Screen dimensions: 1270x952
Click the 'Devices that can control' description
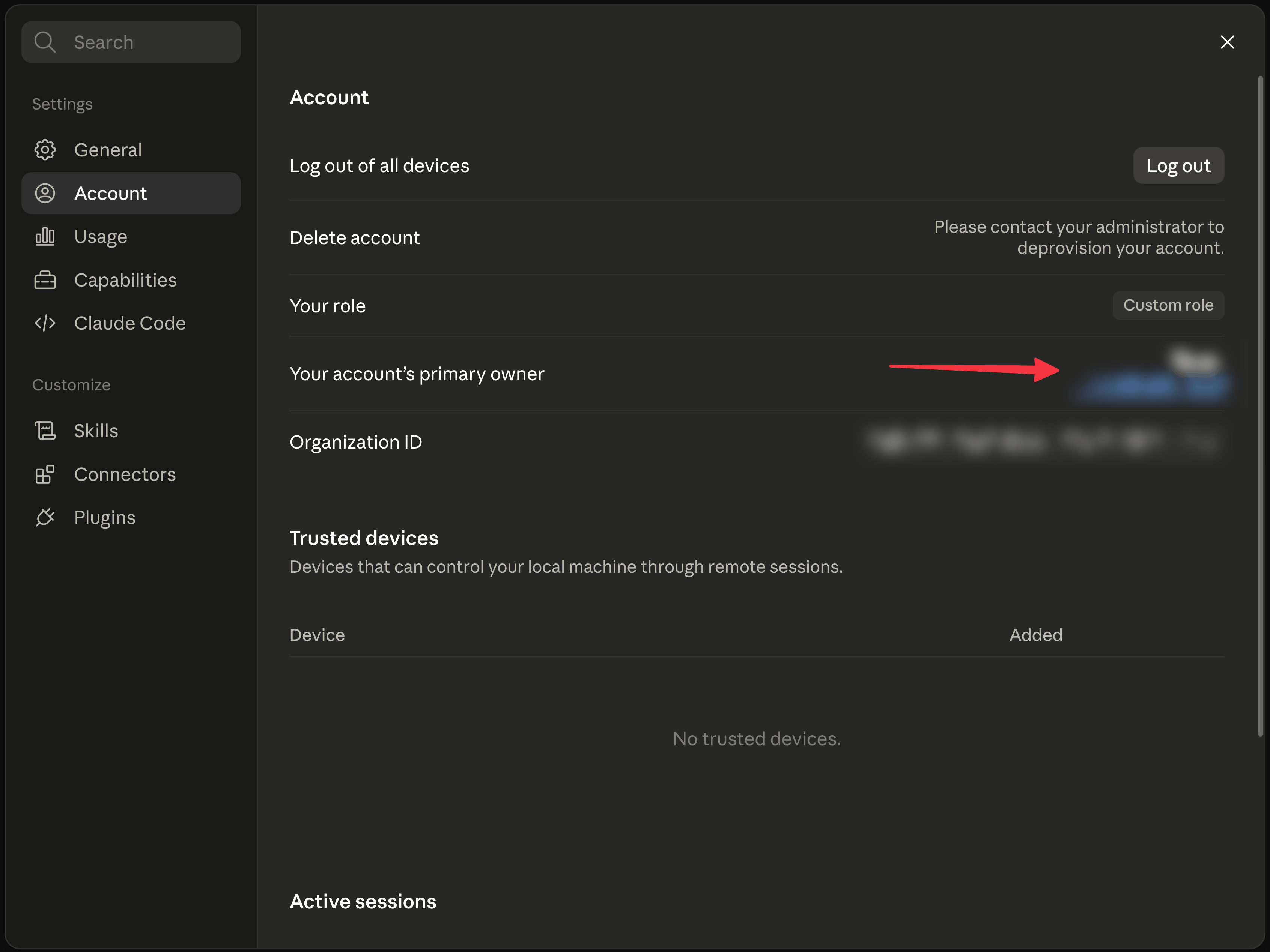tap(566, 567)
